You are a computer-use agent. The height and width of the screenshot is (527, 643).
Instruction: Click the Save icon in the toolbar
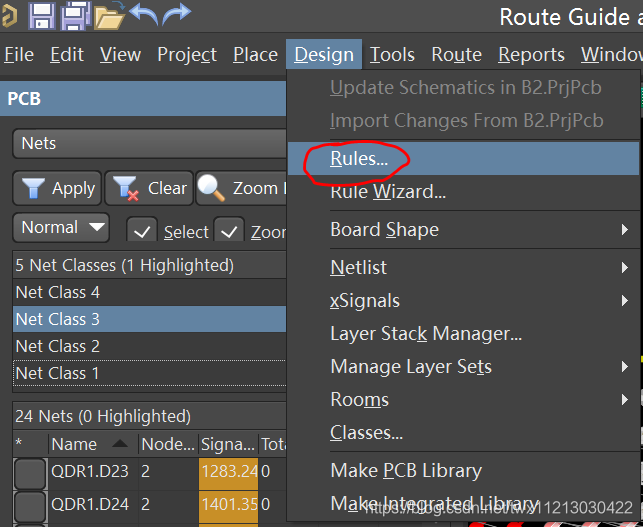(x=41, y=16)
